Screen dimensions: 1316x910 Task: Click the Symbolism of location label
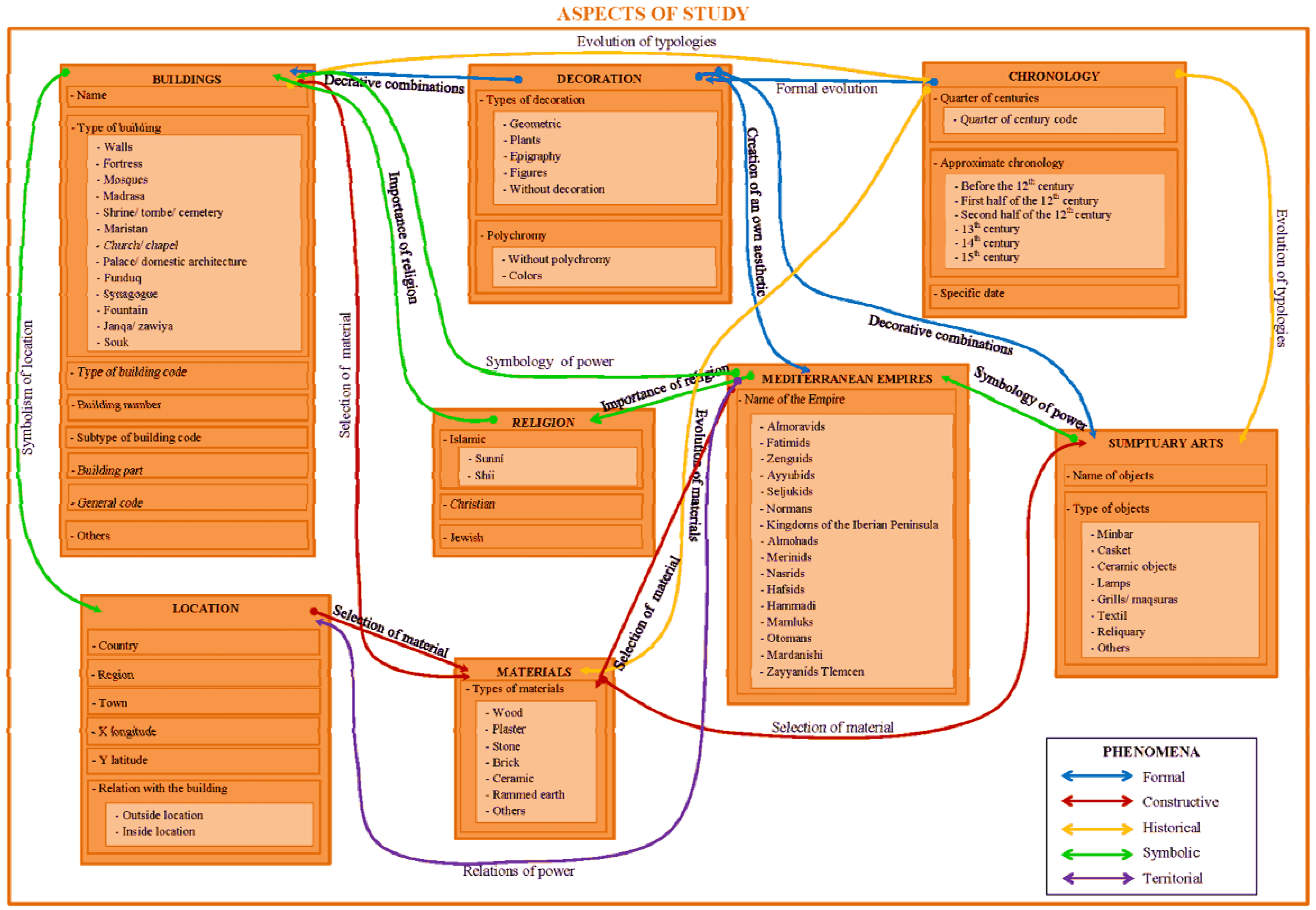pos(27,388)
